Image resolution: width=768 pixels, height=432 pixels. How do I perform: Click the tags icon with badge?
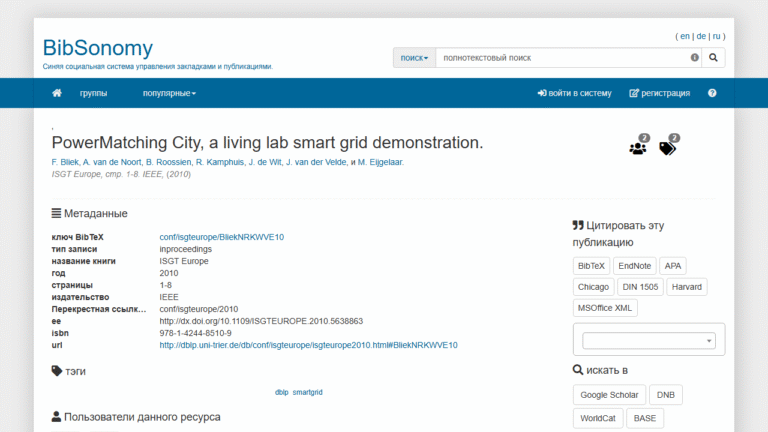pos(668,147)
